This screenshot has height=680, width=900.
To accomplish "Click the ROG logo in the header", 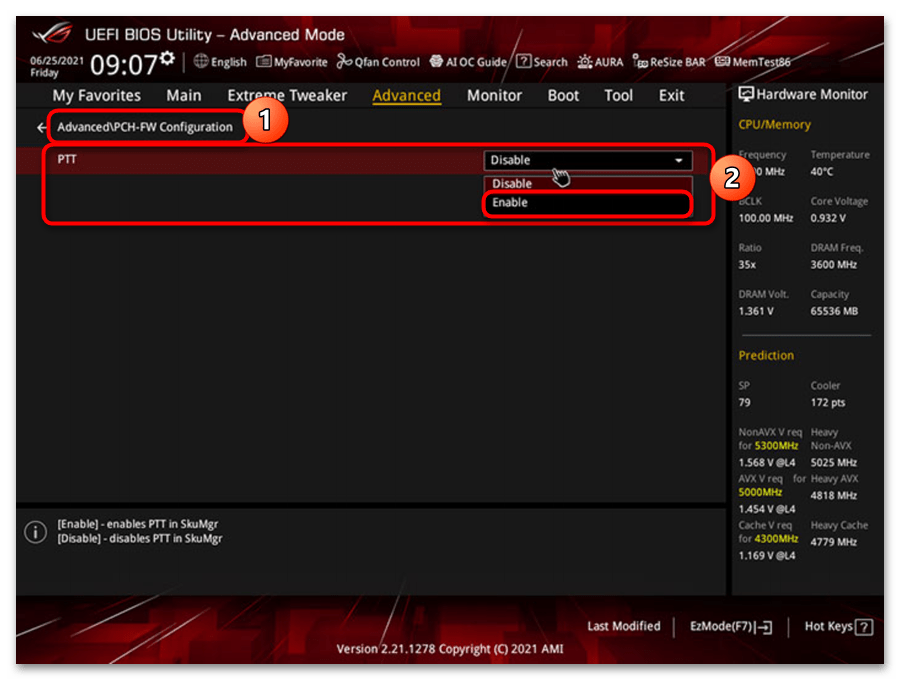I will click(53, 33).
